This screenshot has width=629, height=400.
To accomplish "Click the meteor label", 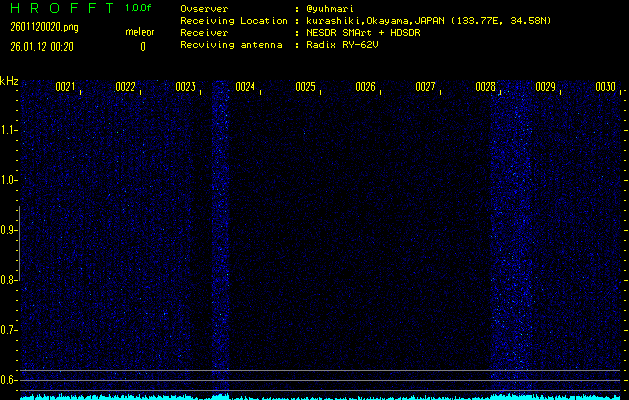I will click(140, 32).
